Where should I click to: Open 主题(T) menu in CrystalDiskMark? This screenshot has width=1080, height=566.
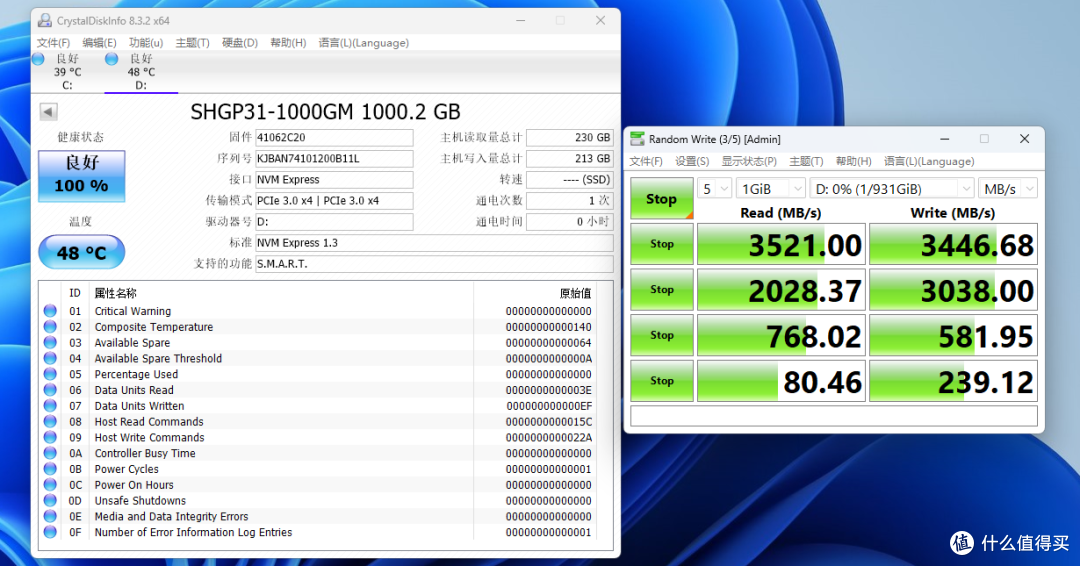806,161
